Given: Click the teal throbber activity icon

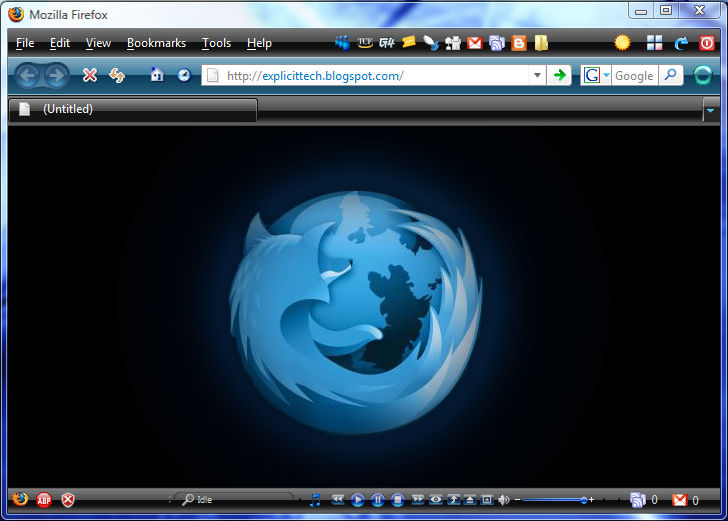Looking at the screenshot, I should coord(702,75).
